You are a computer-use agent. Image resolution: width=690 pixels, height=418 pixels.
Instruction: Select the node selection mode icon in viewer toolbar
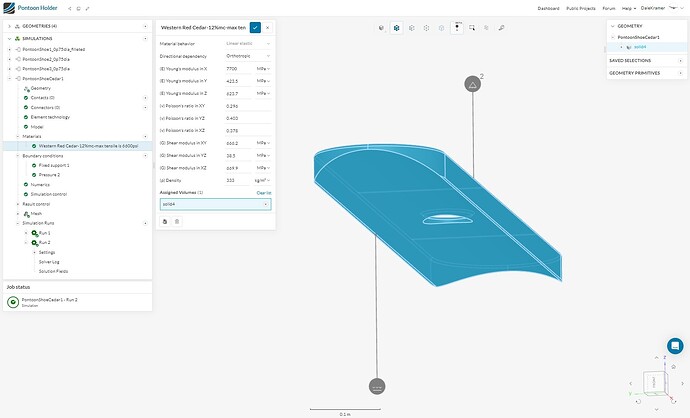(441, 28)
